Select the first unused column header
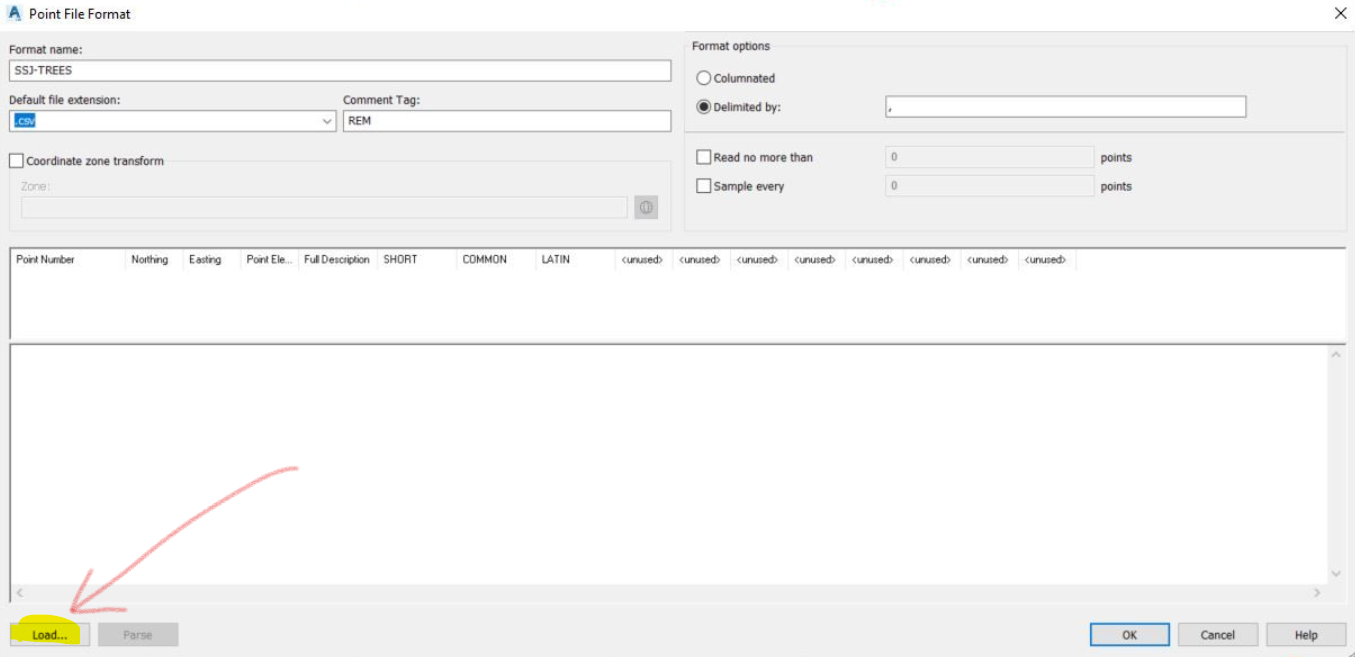 pyautogui.click(x=641, y=259)
